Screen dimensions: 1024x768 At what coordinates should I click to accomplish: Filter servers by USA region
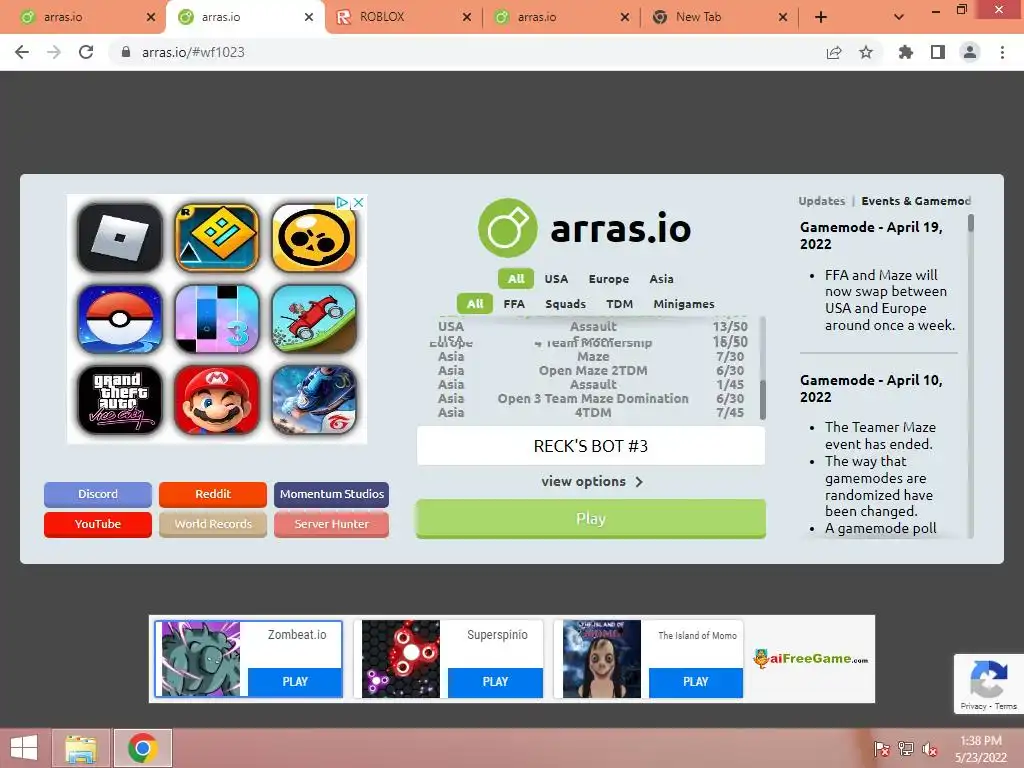click(x=556, y=279)
